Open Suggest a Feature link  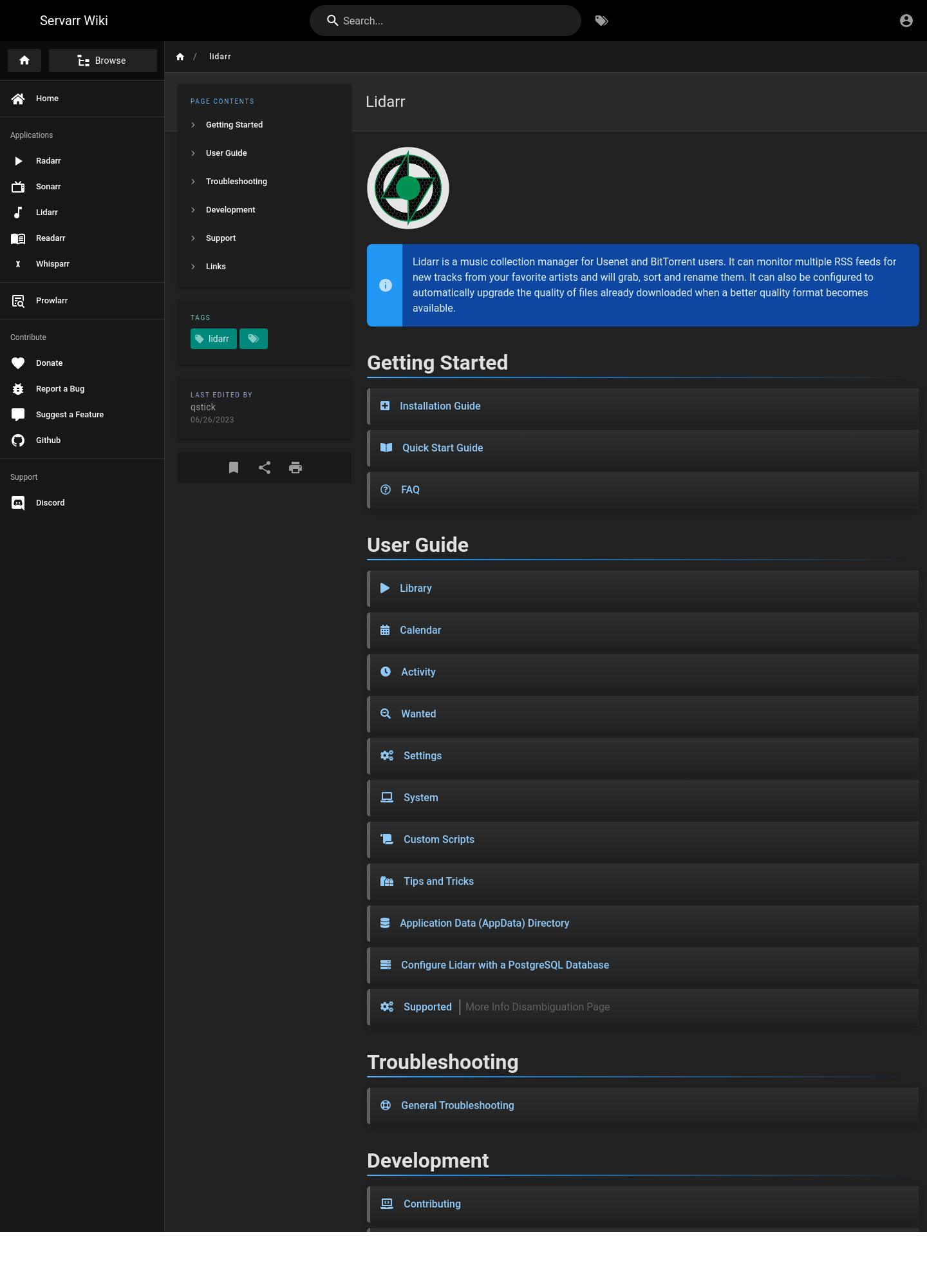tap(82, 415)
